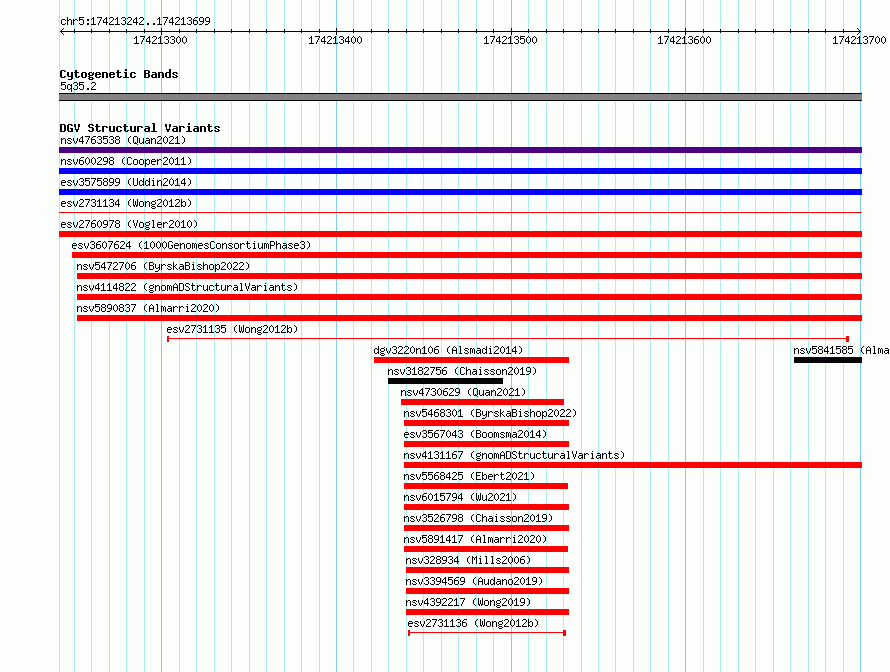Click the red esv2760978 variant bar
Screen dimensions: 890x672
460,234
